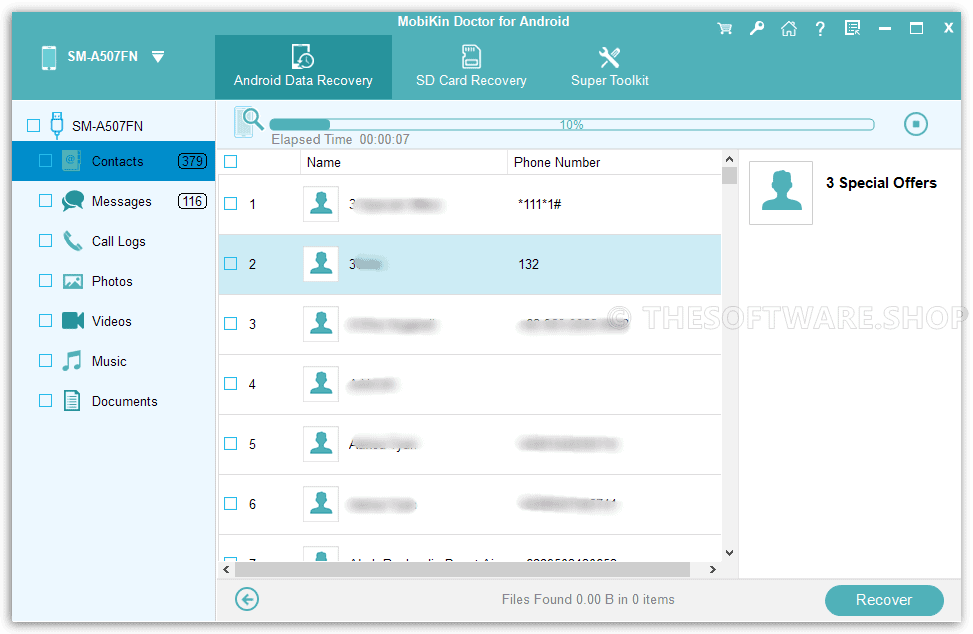Tick the Contacts category checkbox
This screenshot has width=973, height=634.
pos(45,161)
